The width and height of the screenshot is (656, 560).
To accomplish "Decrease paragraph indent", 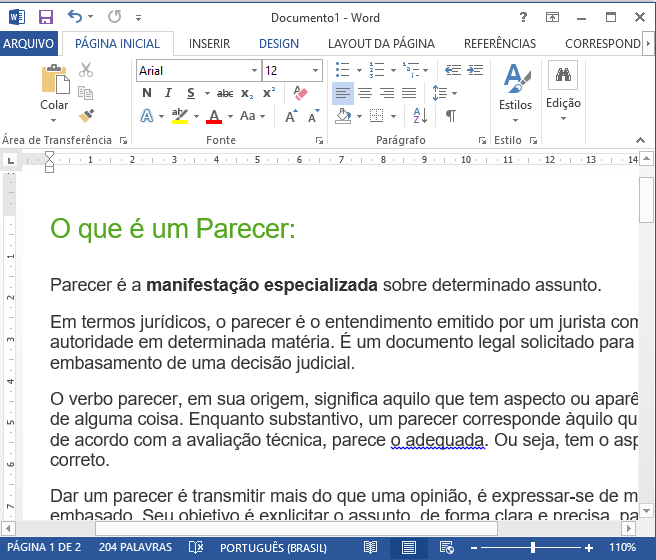I will point(453,70).
